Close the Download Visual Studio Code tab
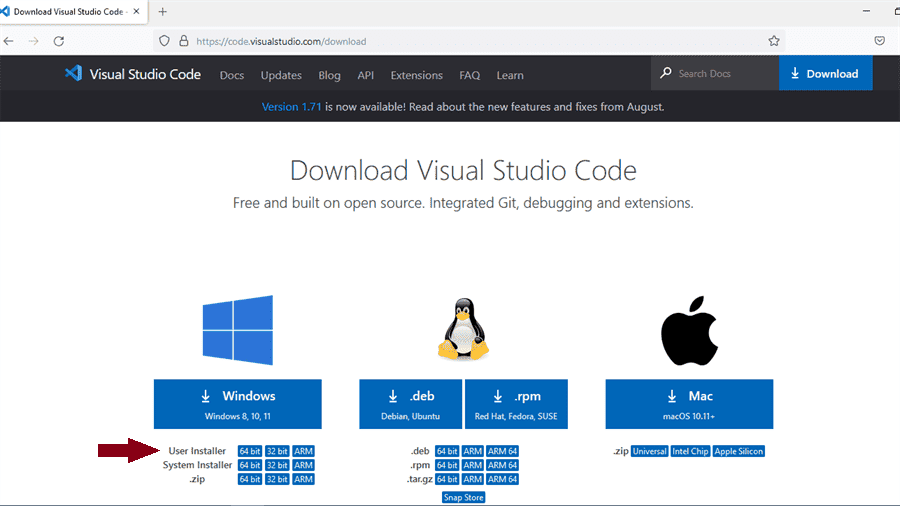This screenshot has height=506, width=900. pyautogui.click(x=136, y=11)
